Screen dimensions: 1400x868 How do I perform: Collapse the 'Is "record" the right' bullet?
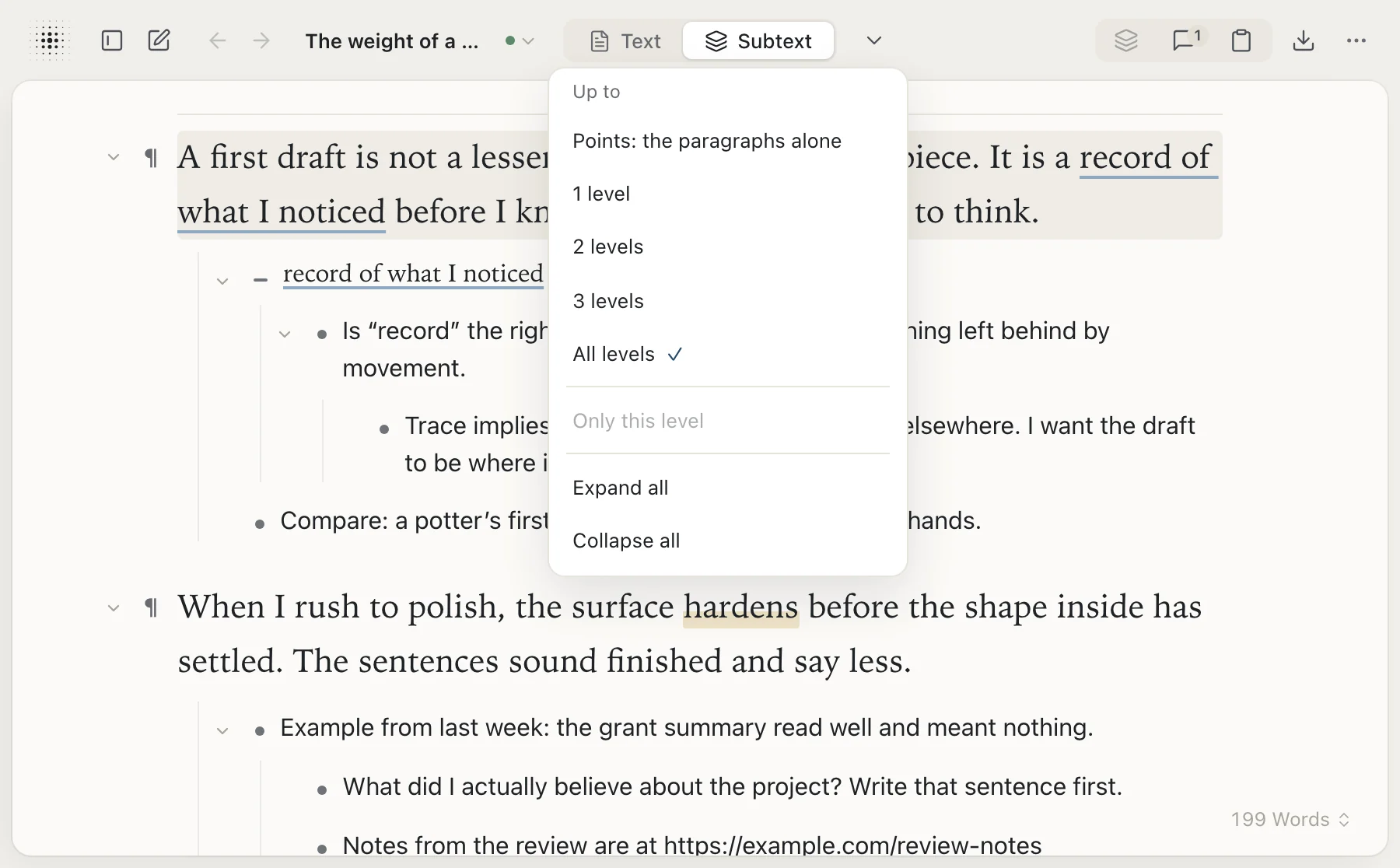click(285, 334)
